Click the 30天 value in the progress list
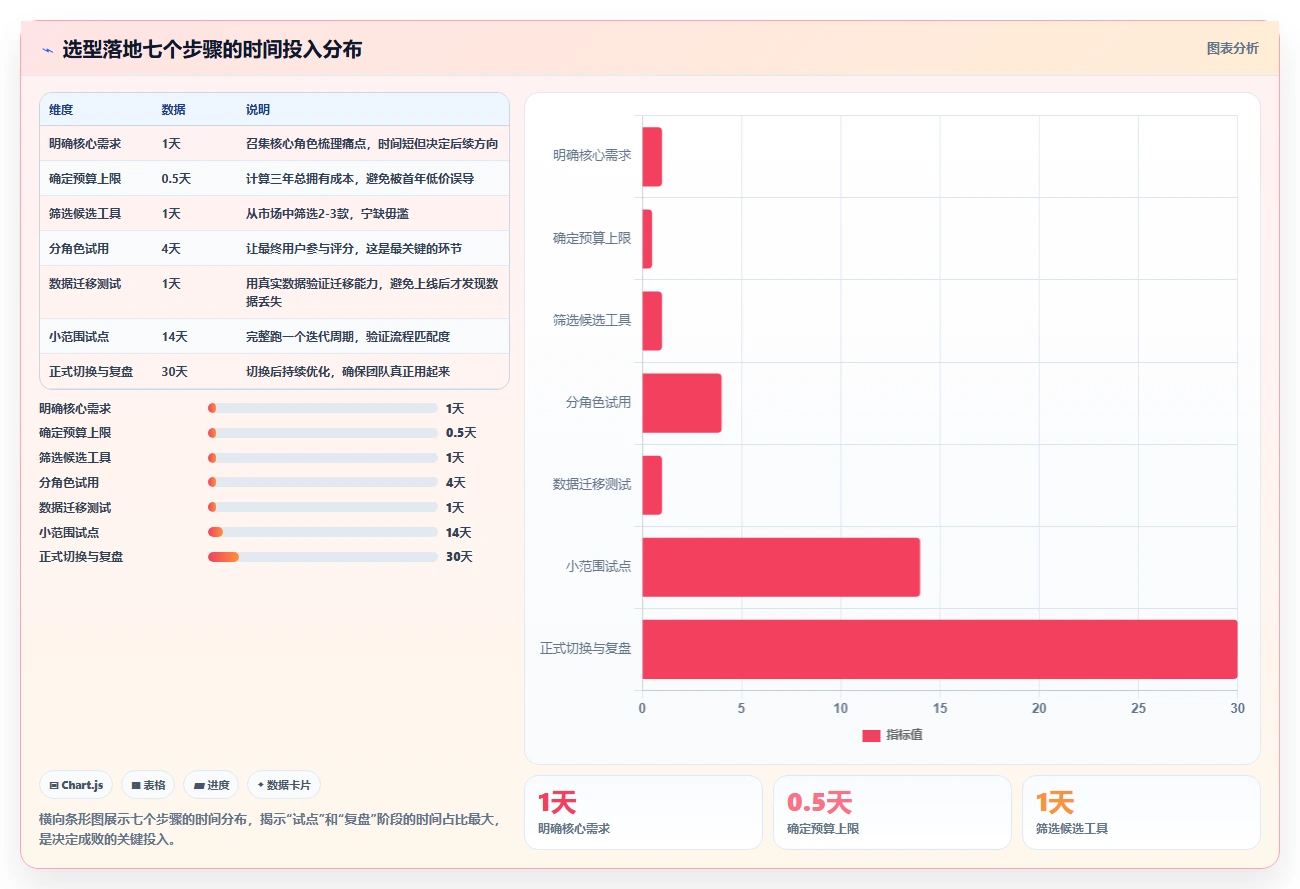The width and height of the screenshot is (1300, 889). tap(459, 557)
